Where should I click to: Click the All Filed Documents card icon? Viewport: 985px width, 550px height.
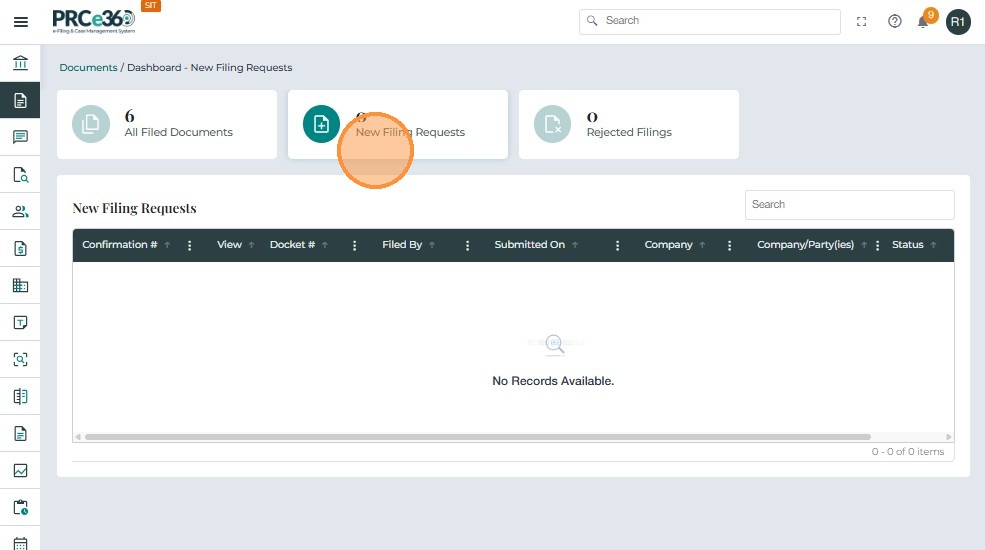90,124
